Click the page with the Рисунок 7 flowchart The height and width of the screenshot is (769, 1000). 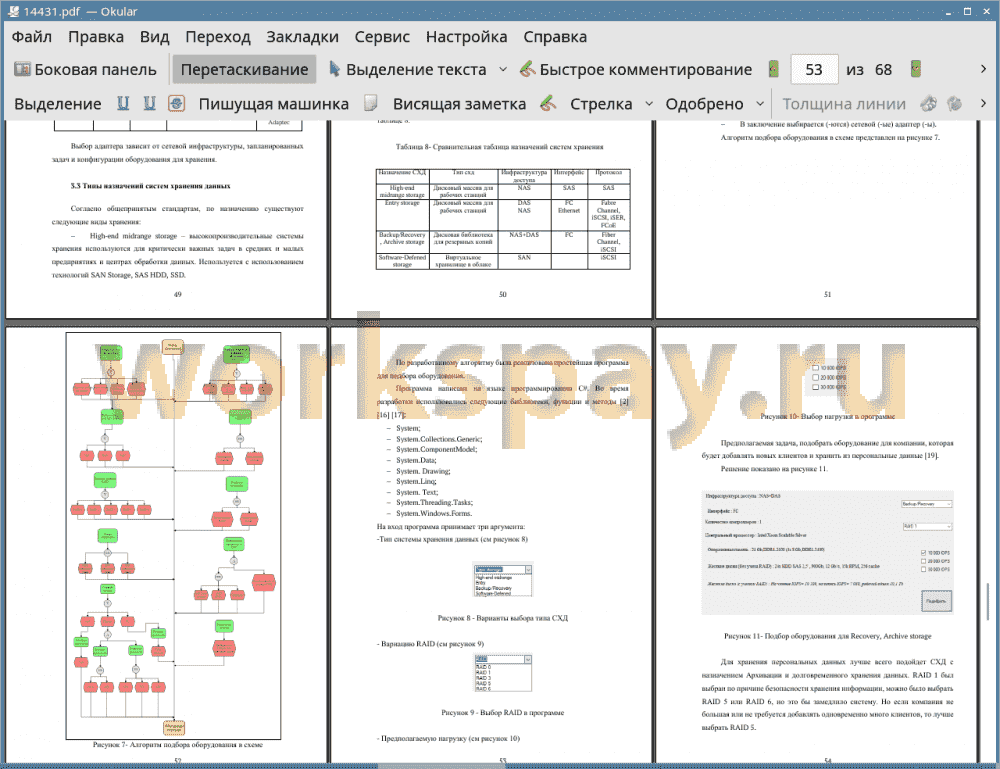[166, 545]
